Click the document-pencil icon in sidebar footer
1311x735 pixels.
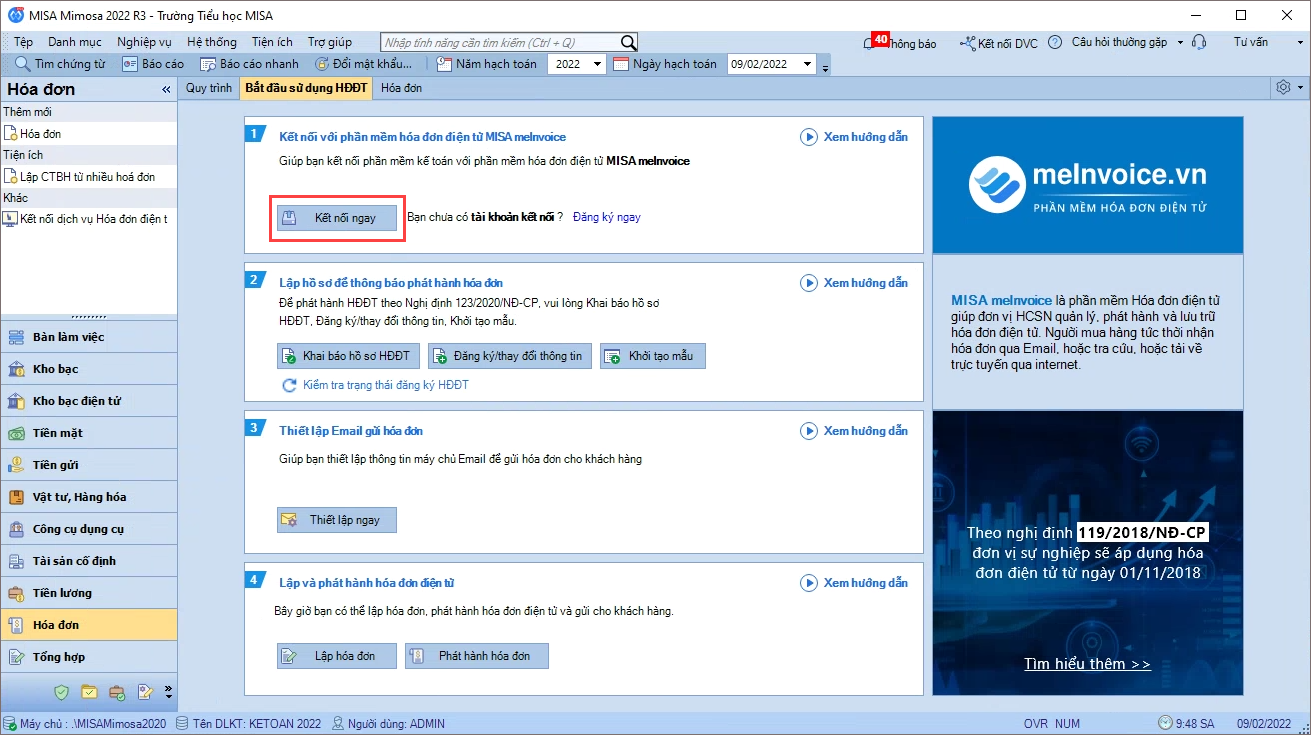145,691
